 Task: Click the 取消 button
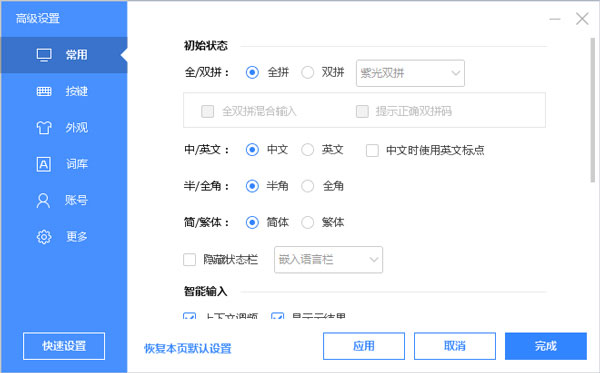455,346
